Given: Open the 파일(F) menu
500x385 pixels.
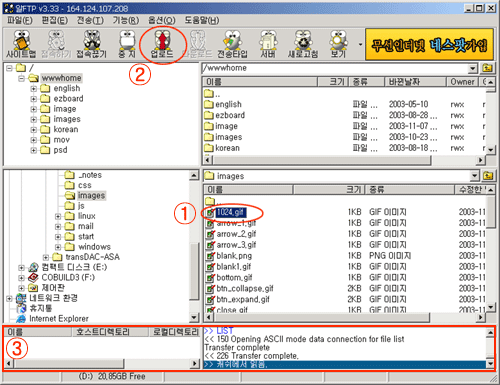Looking at the screenshot, I should click(x=20, y=20).
